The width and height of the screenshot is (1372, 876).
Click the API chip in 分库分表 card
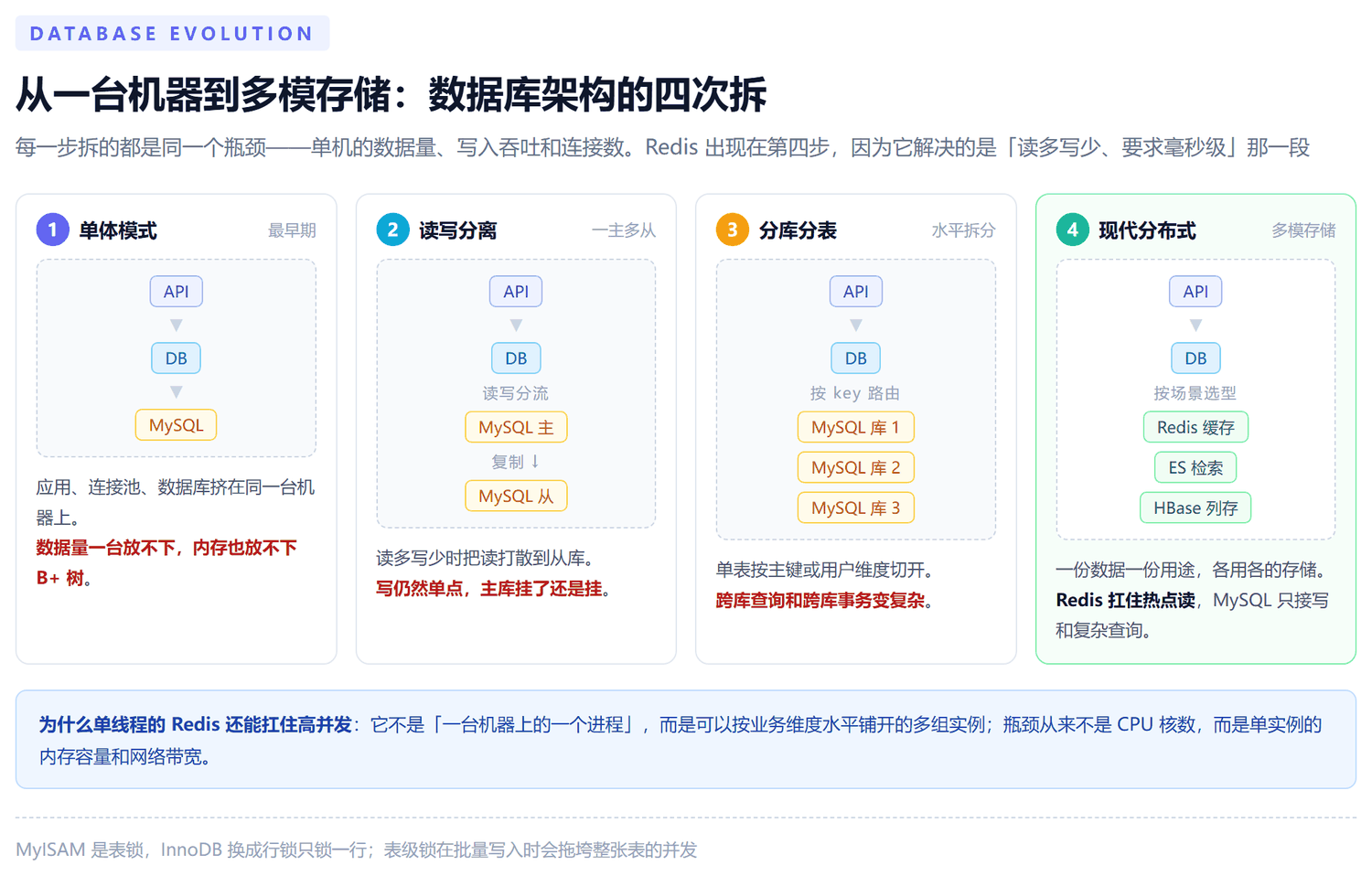(x=856, y=292)
